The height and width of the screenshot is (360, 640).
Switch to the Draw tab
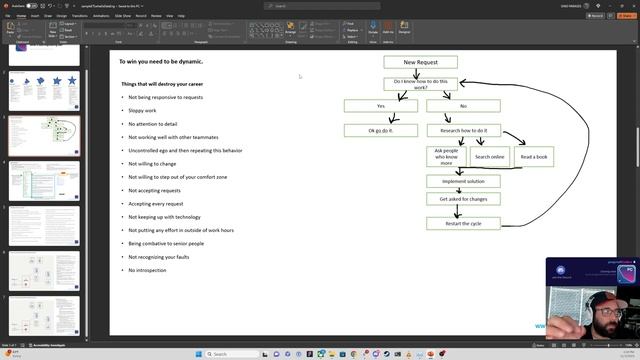(x=48, y=16)
